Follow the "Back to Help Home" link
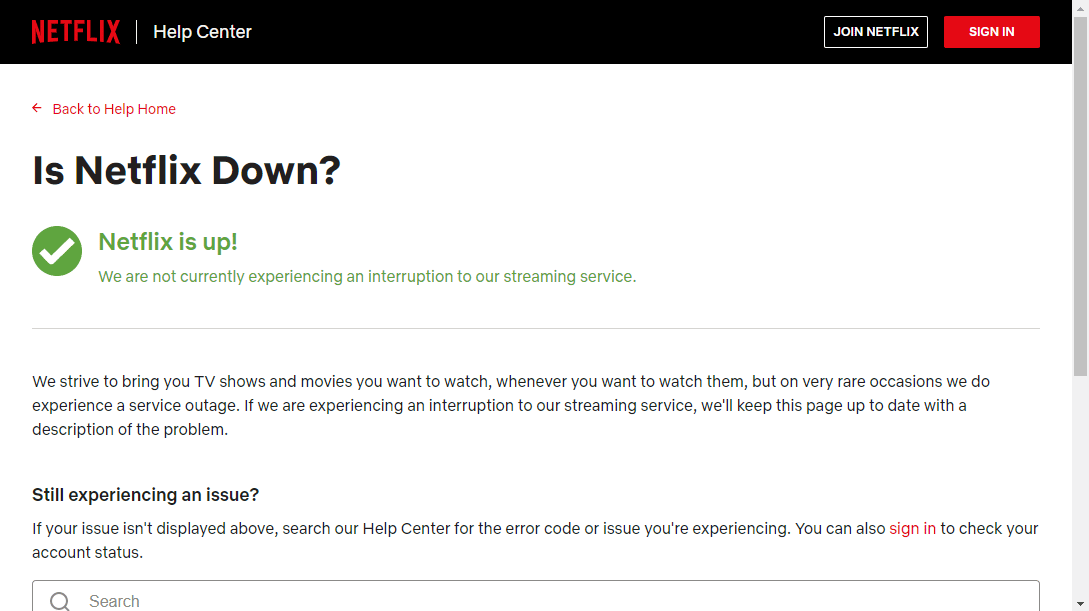This screenshot has width=1089, height=611. pos(113,108)
